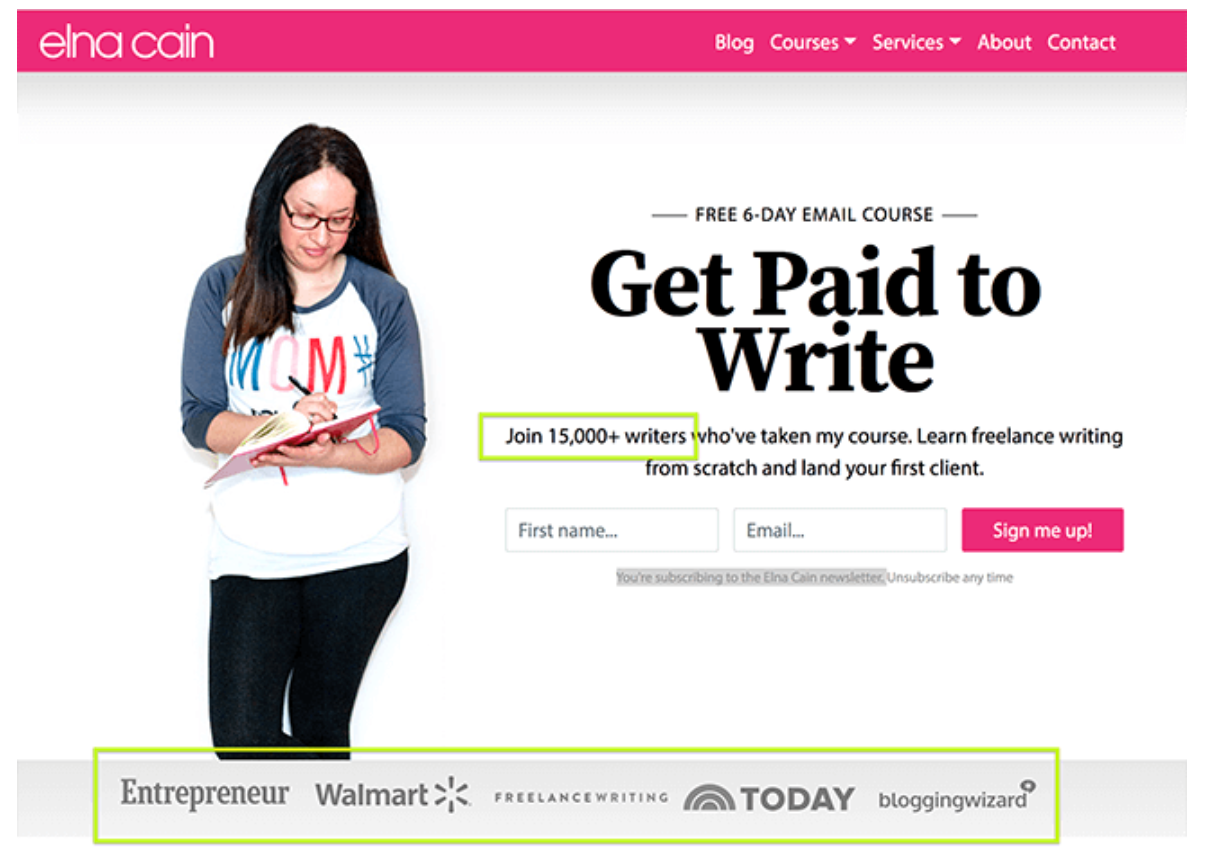Screen dimensions: 1214x858
Task: Click the Freelance Writing logo
Action: (x=581, y=797)
